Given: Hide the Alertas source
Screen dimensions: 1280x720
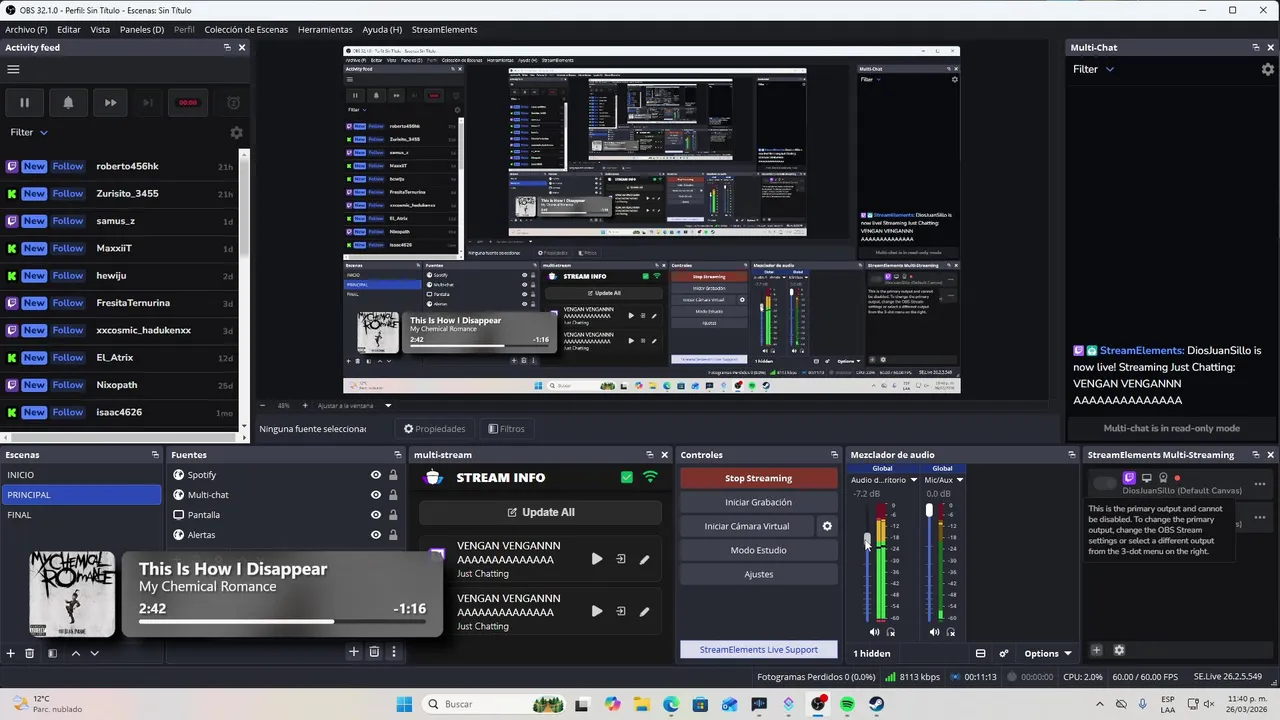Looking at the screenshot, I should [376, 535].
